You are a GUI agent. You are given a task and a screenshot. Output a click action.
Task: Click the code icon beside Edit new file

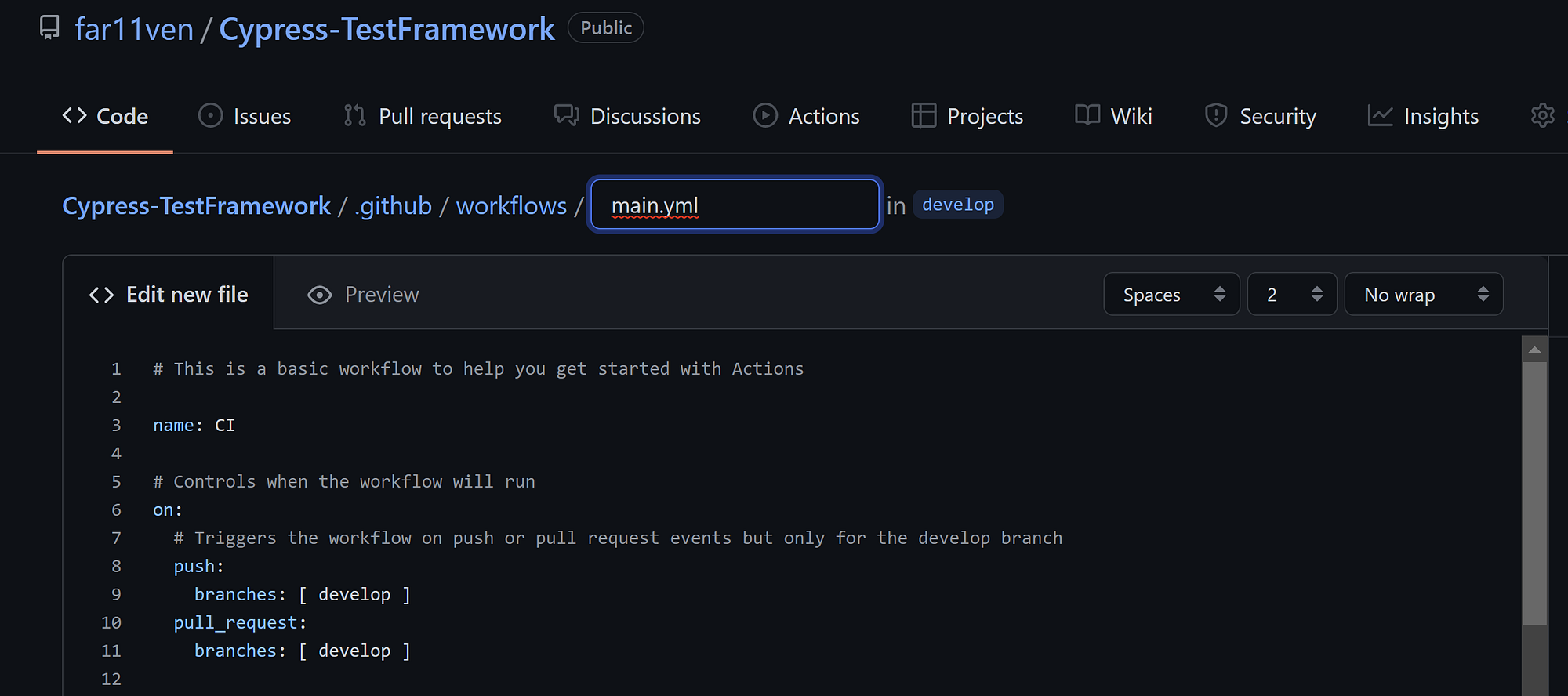(101, 295)
